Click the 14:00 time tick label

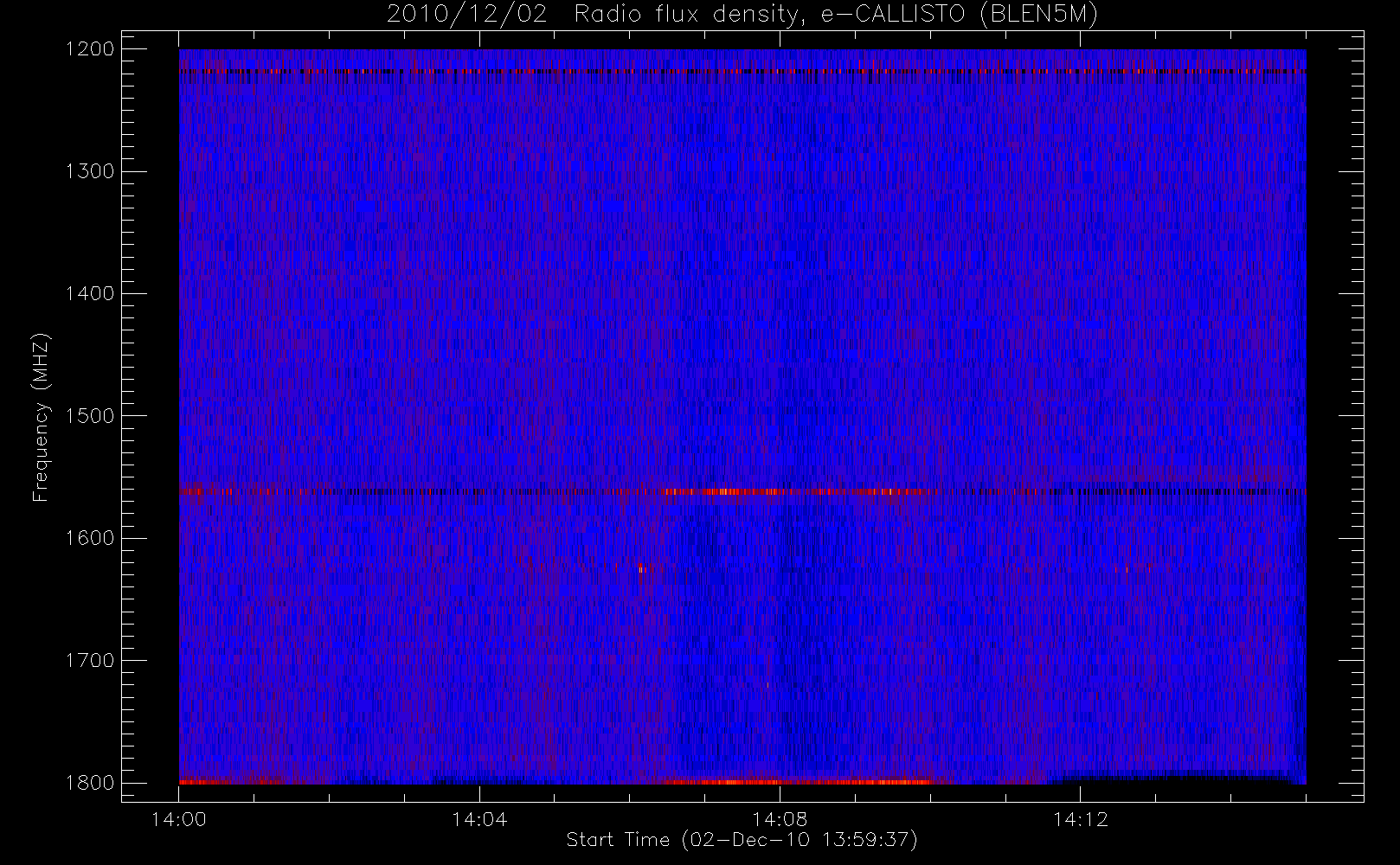[179, 819]
